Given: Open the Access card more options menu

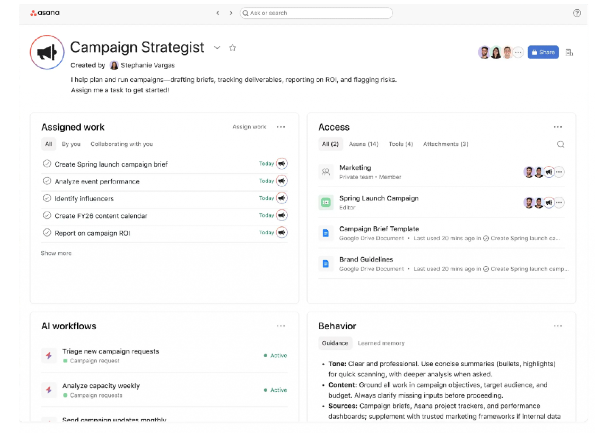Looking at the screenshot, I should (558, 127).
